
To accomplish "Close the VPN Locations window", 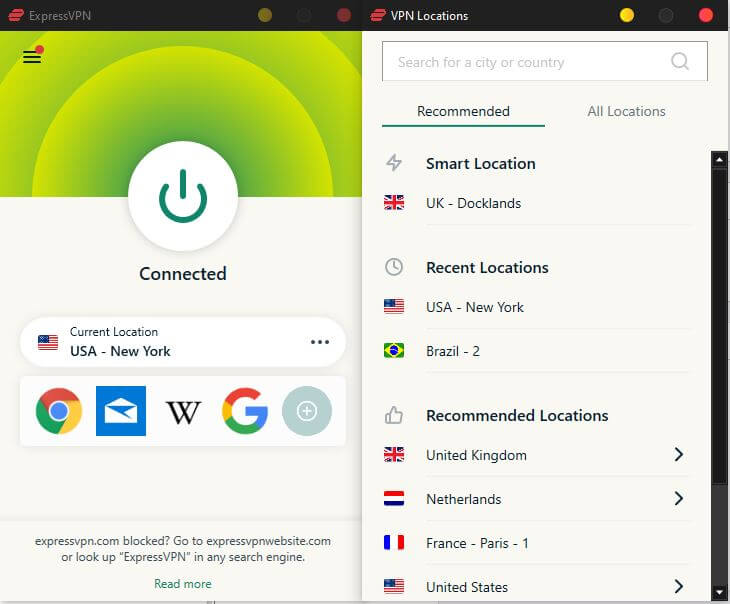I will [706, 15].
